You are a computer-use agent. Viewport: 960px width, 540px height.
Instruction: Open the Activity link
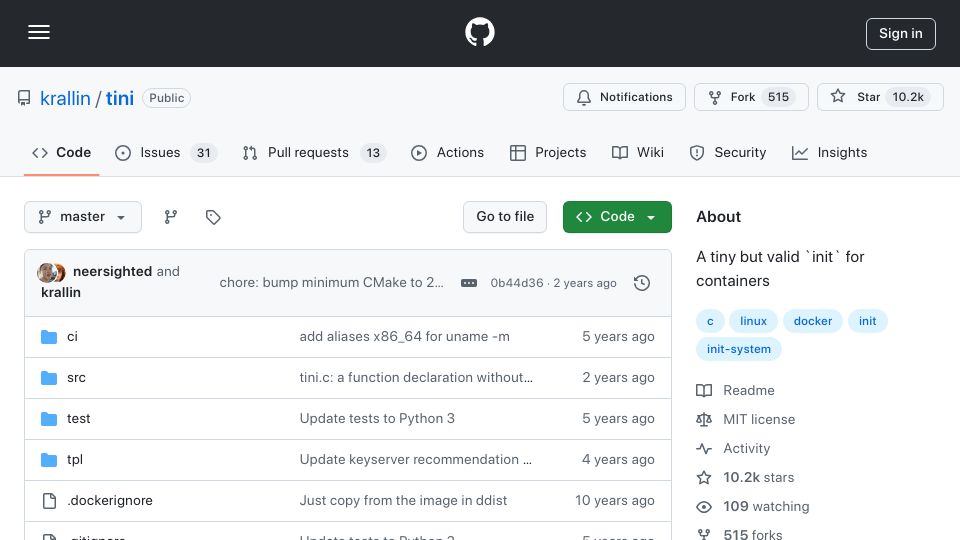(746, 449)
